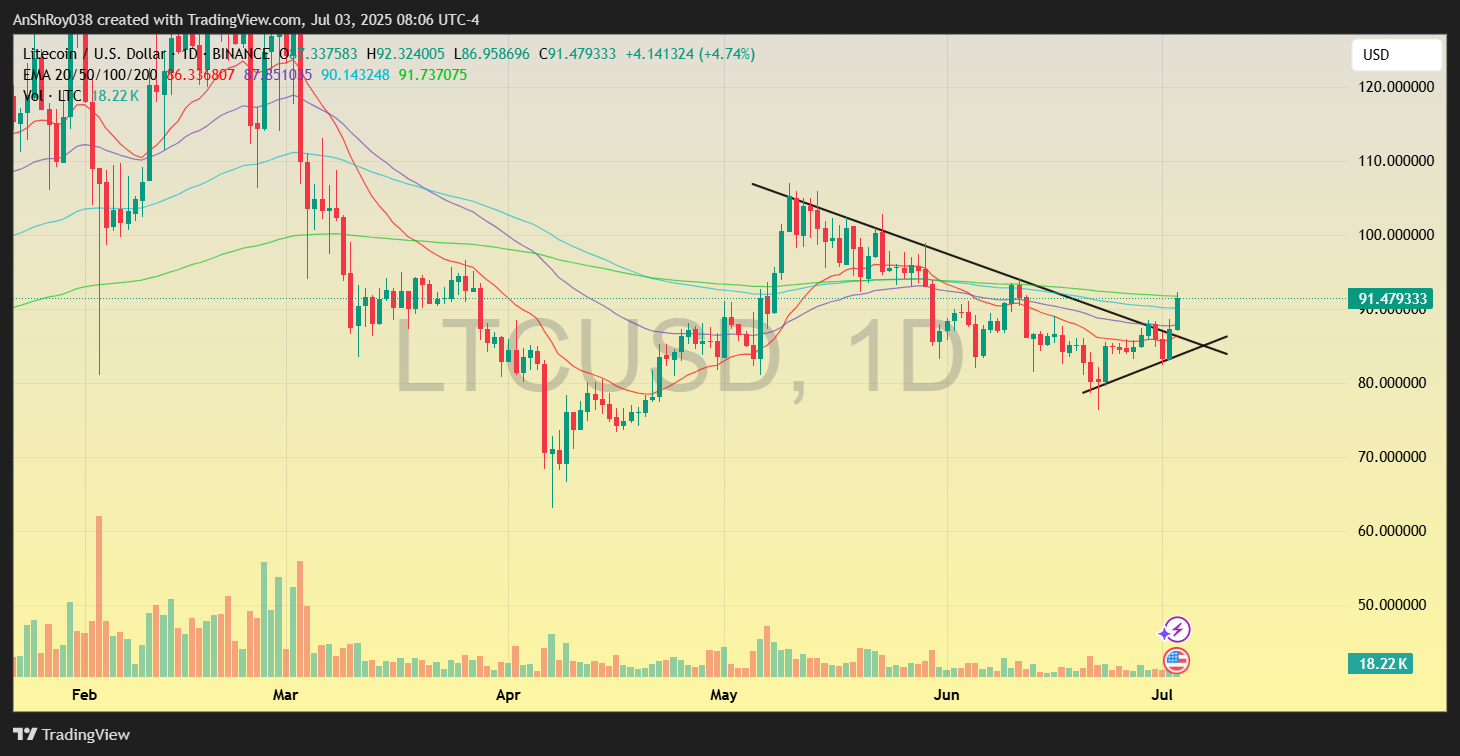Expand the USD price scale options
The image size is (1460, 756).
click(1396, 54)
